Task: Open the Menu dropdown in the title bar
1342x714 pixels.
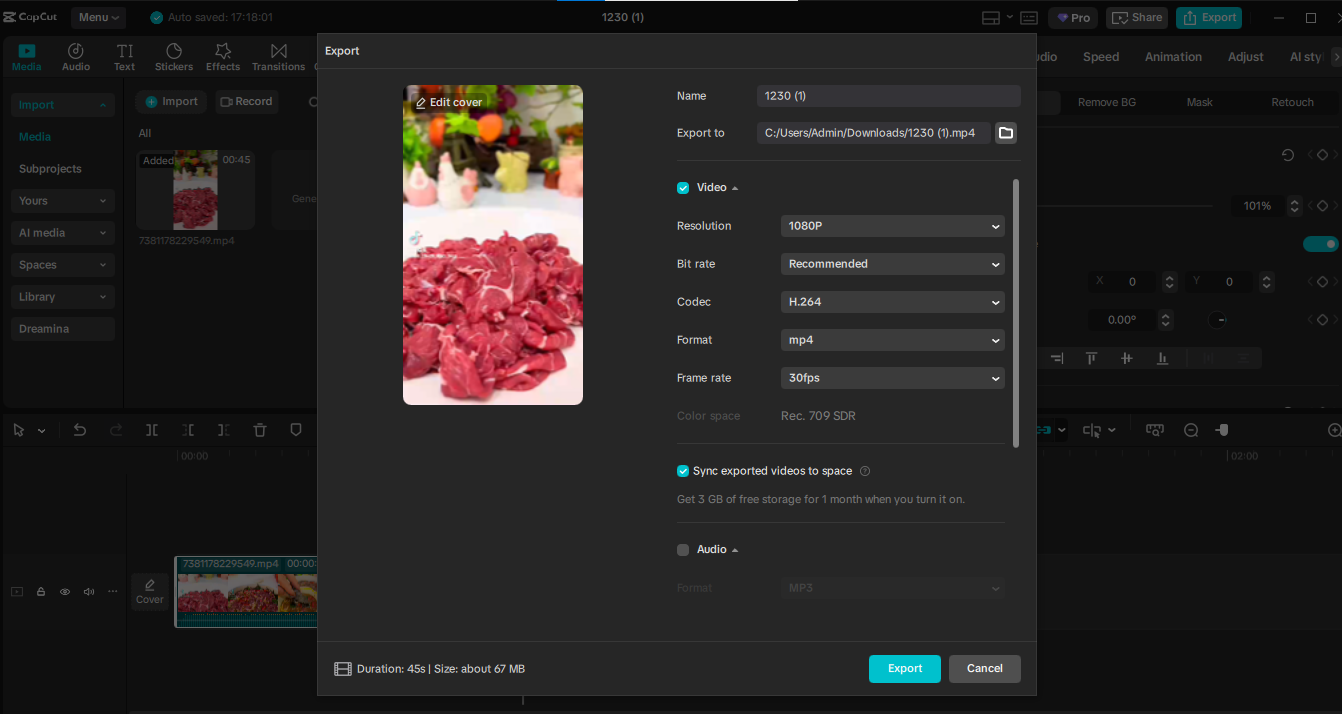Action: [98, 17]
